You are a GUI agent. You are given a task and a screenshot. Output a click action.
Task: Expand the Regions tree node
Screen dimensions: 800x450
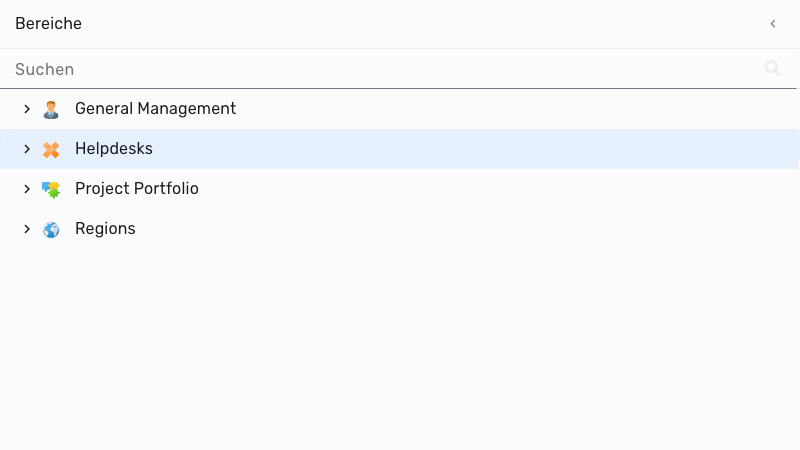click(27, 229)
